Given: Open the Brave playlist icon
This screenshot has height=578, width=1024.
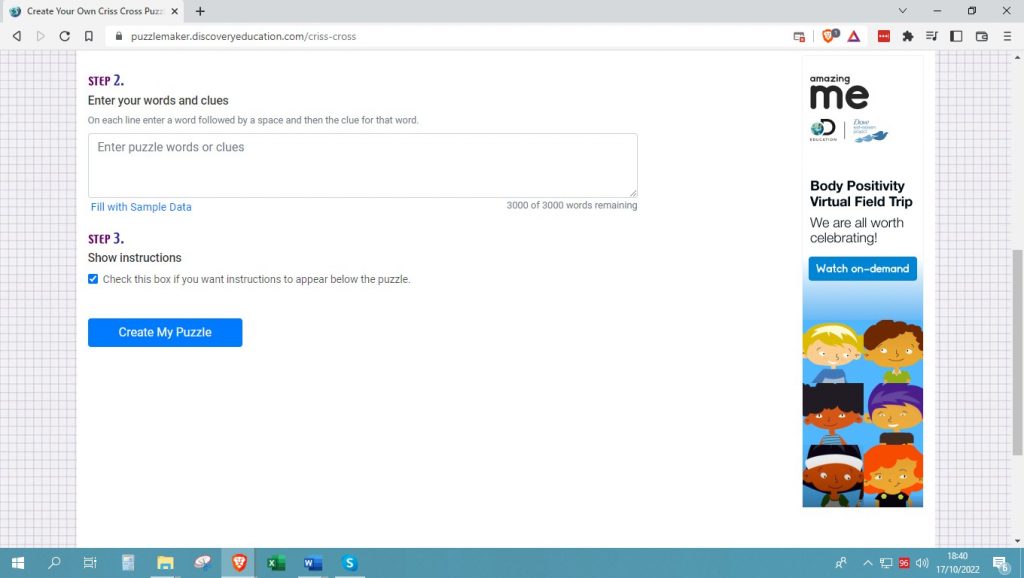Looking at the screenshot, I should tap(932, 36).
